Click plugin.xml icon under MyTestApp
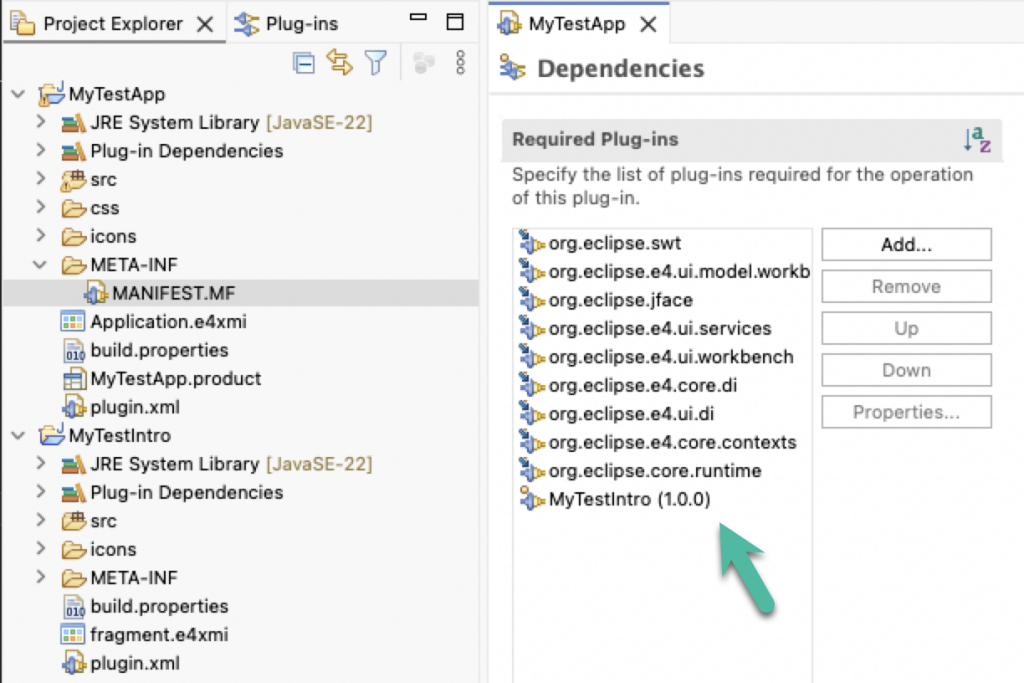Image resolution: width=1024 pixels, height=683 pixels. tap(74, 407)
